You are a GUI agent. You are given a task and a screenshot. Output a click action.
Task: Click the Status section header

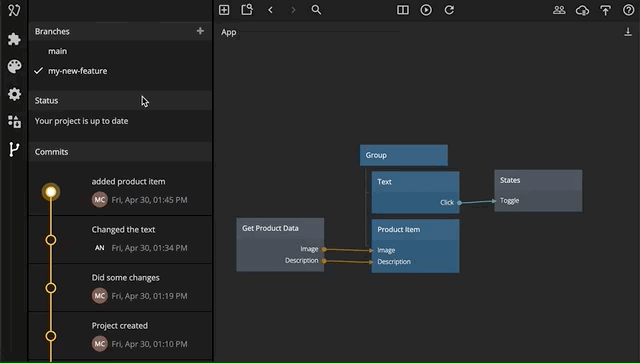click(x=120, y=100)
